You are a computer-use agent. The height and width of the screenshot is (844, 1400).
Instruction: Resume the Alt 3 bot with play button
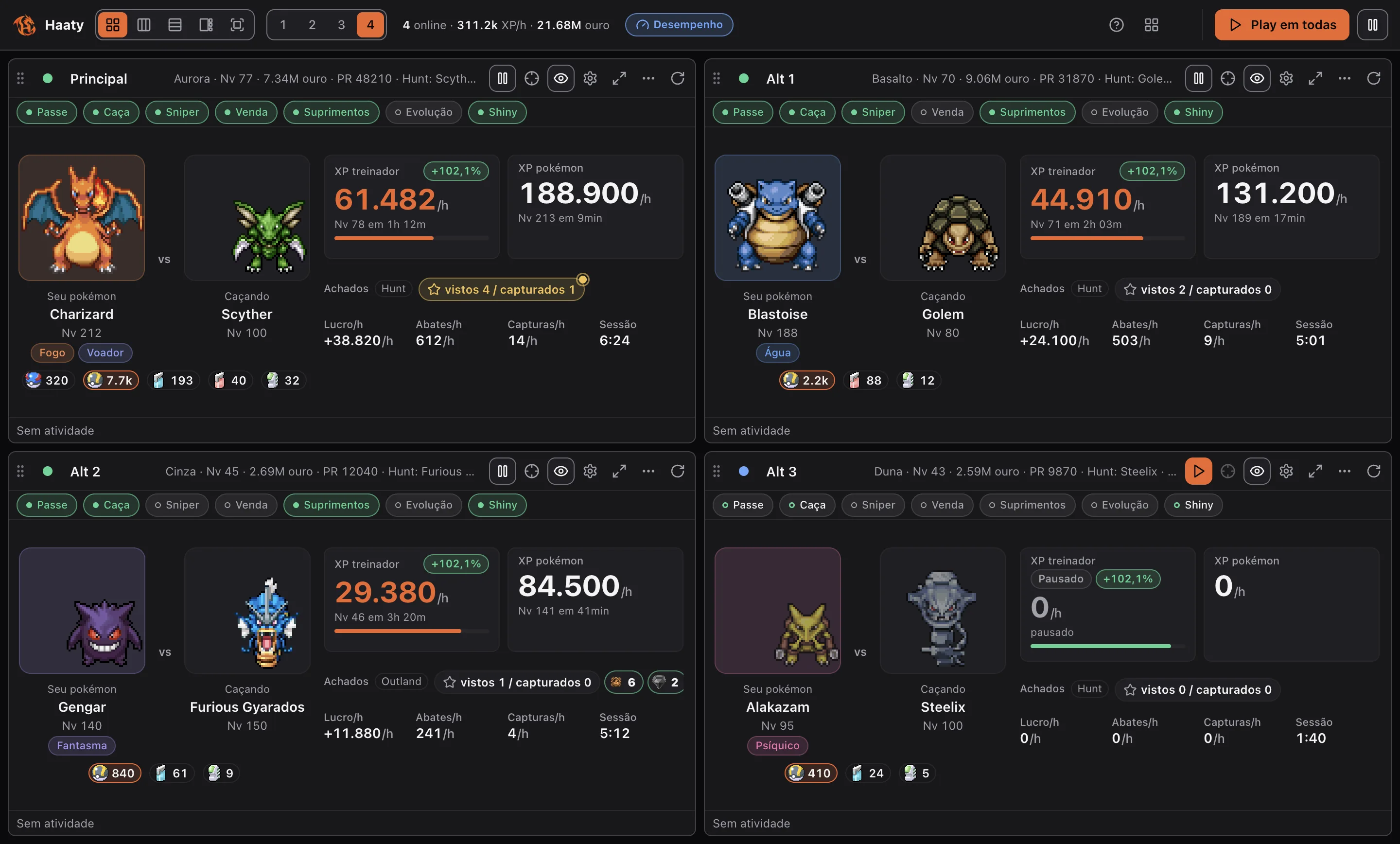coord(1198,471)
